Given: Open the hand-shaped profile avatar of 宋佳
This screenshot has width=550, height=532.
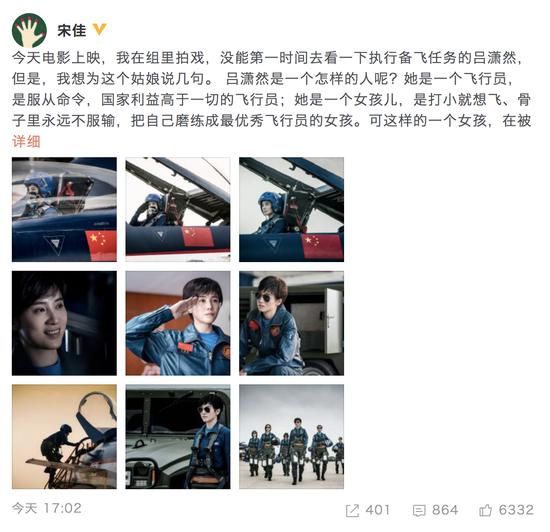Looking at the screenshot, I should (29, 31).
